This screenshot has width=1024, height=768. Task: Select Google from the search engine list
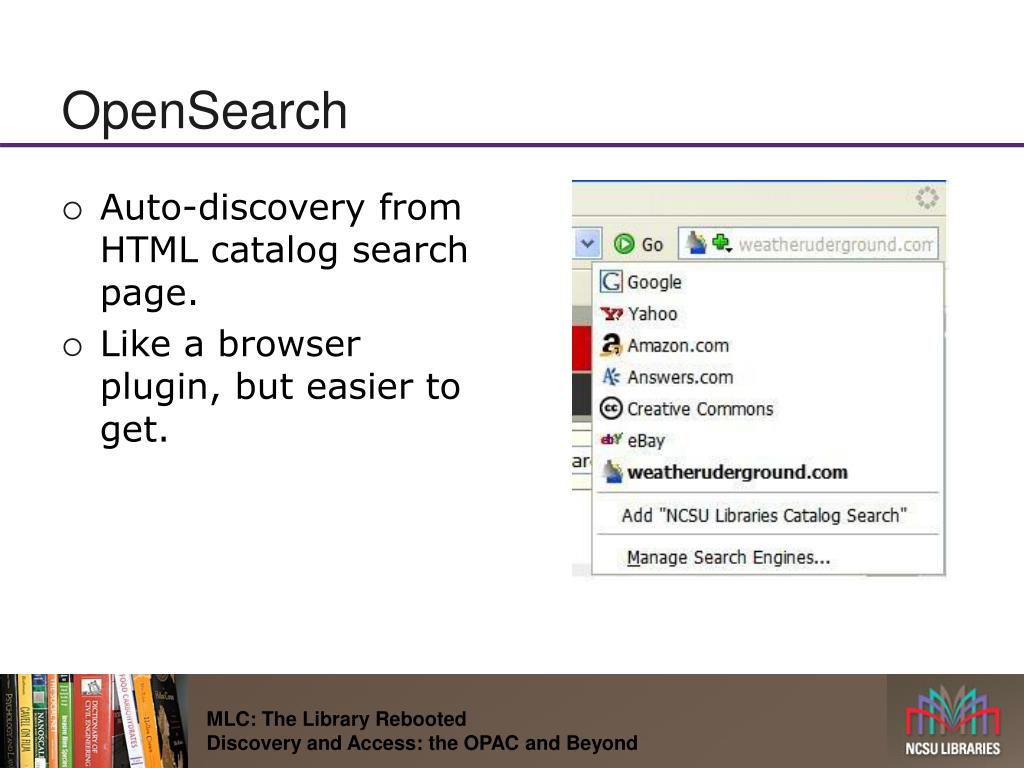(x=768, y=281)
